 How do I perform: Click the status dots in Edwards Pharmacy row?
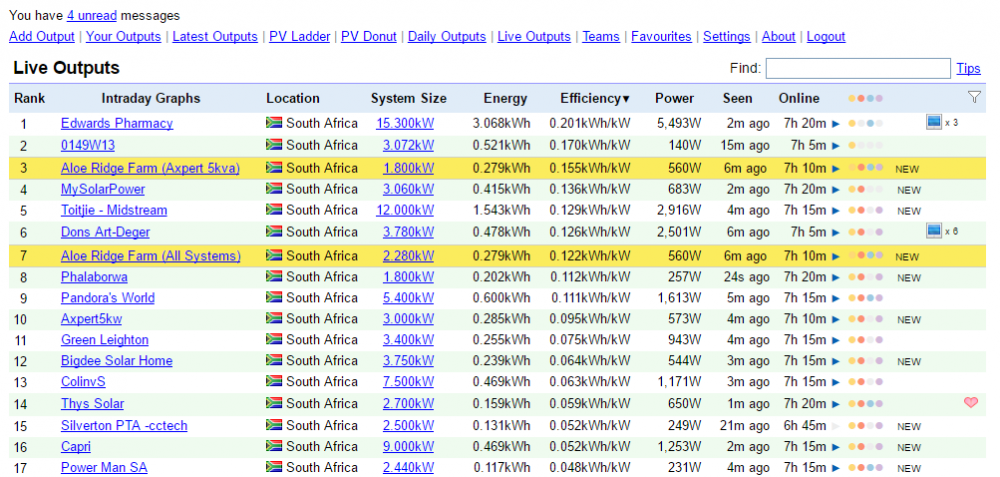(x=865, y=124)
